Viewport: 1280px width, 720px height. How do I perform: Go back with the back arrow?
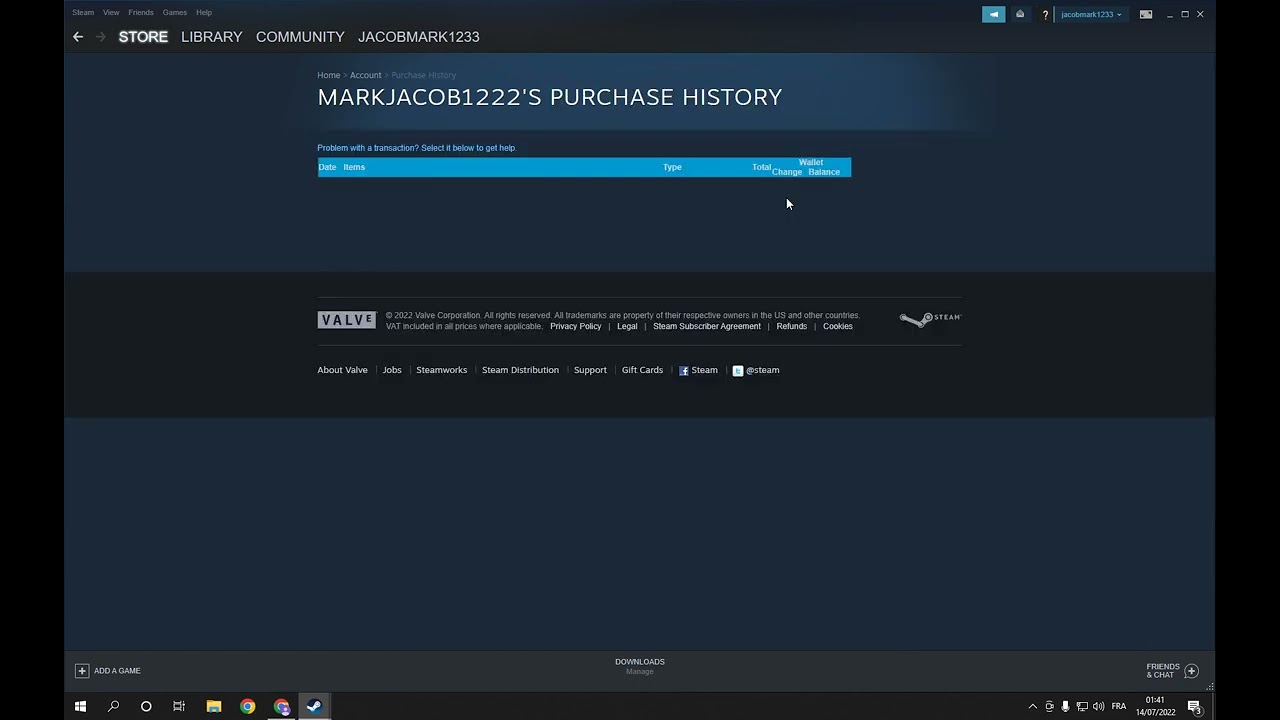[x=78, y=37]
